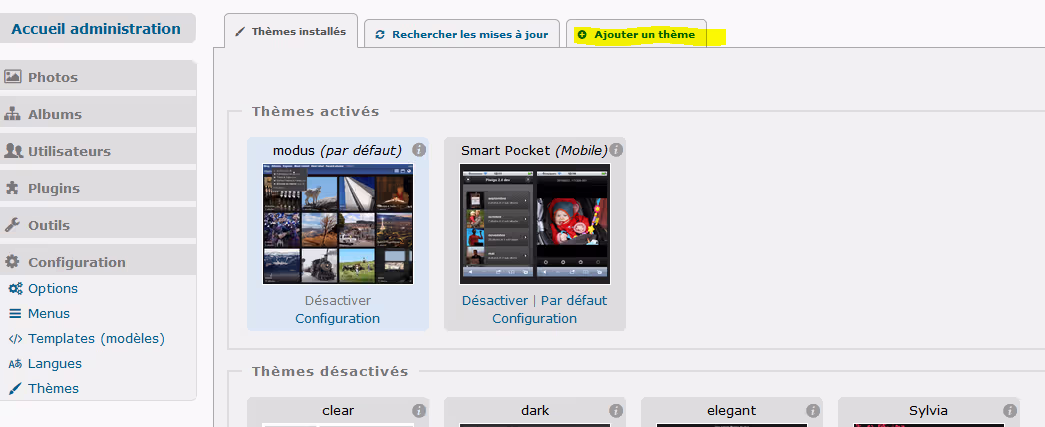The width and height of the screenshot is (1045, 427).
Task: Open the Ajouter un thème tab
Action: point(636,34)
